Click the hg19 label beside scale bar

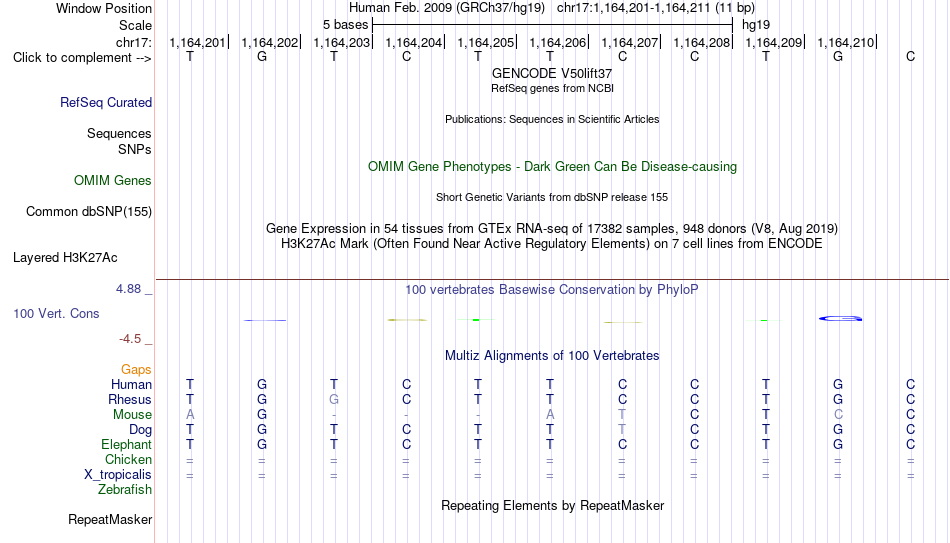pyautogui.click(x=756, y=25)
